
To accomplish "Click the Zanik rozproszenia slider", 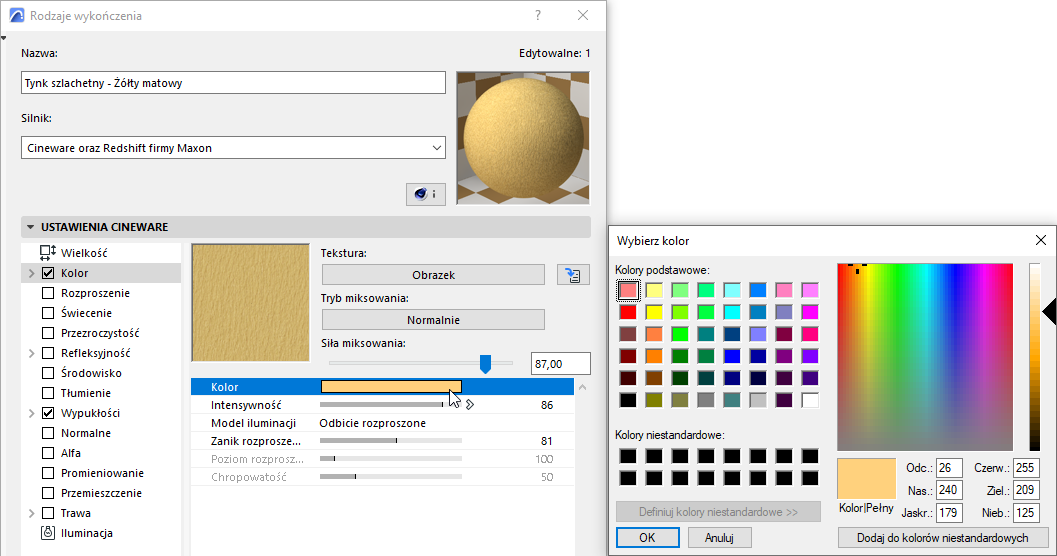I will 391,441.
